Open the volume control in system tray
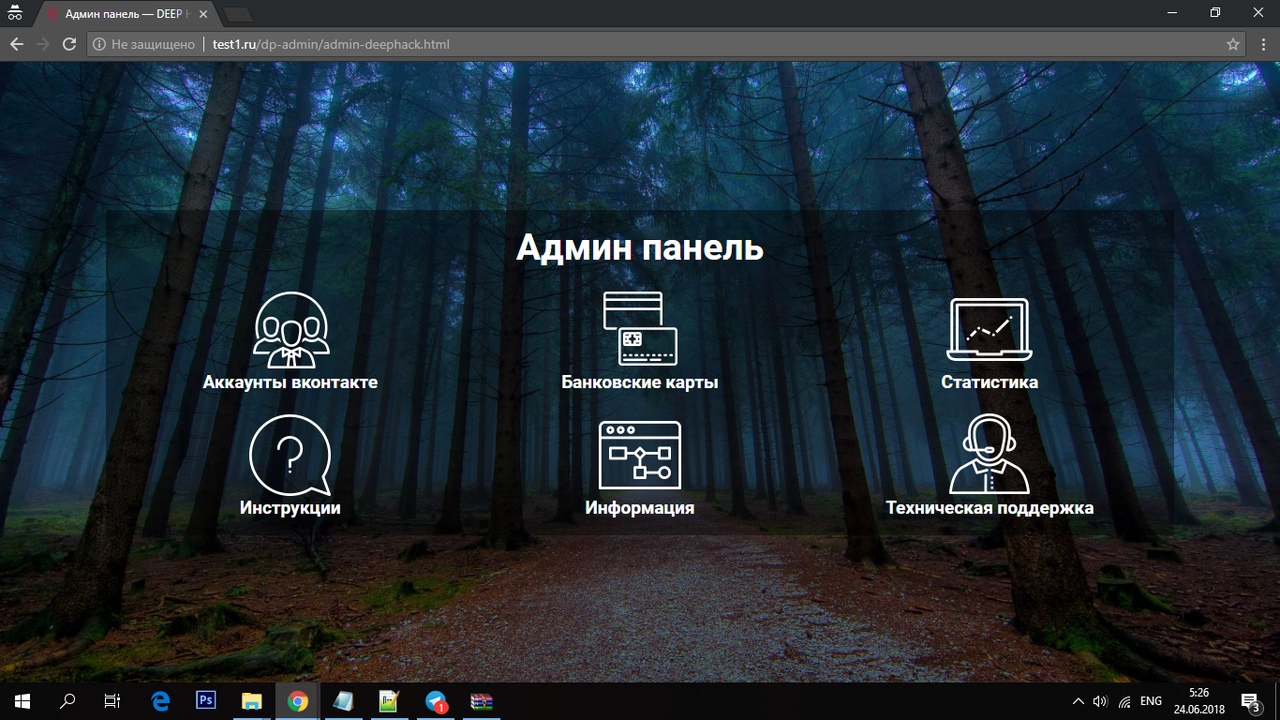The image size is (1280, 720). [1101, 701]
